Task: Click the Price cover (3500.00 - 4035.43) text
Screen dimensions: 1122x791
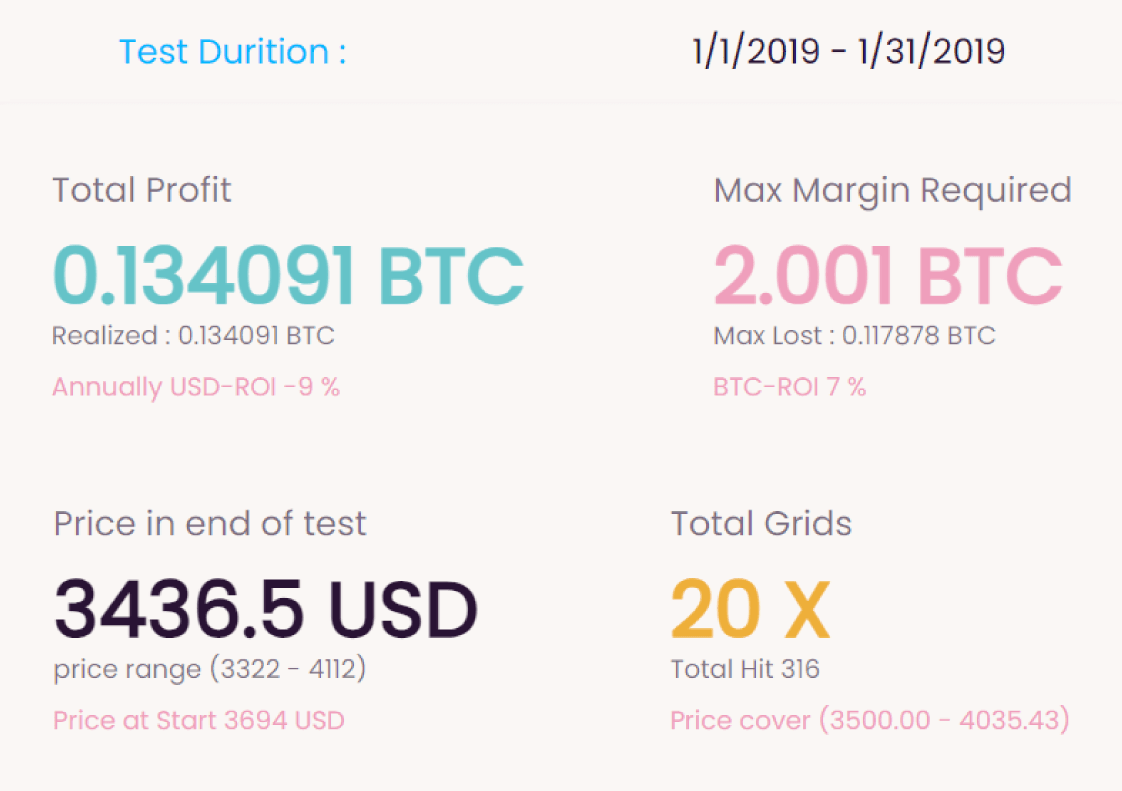Action: (x=870, y=720)
